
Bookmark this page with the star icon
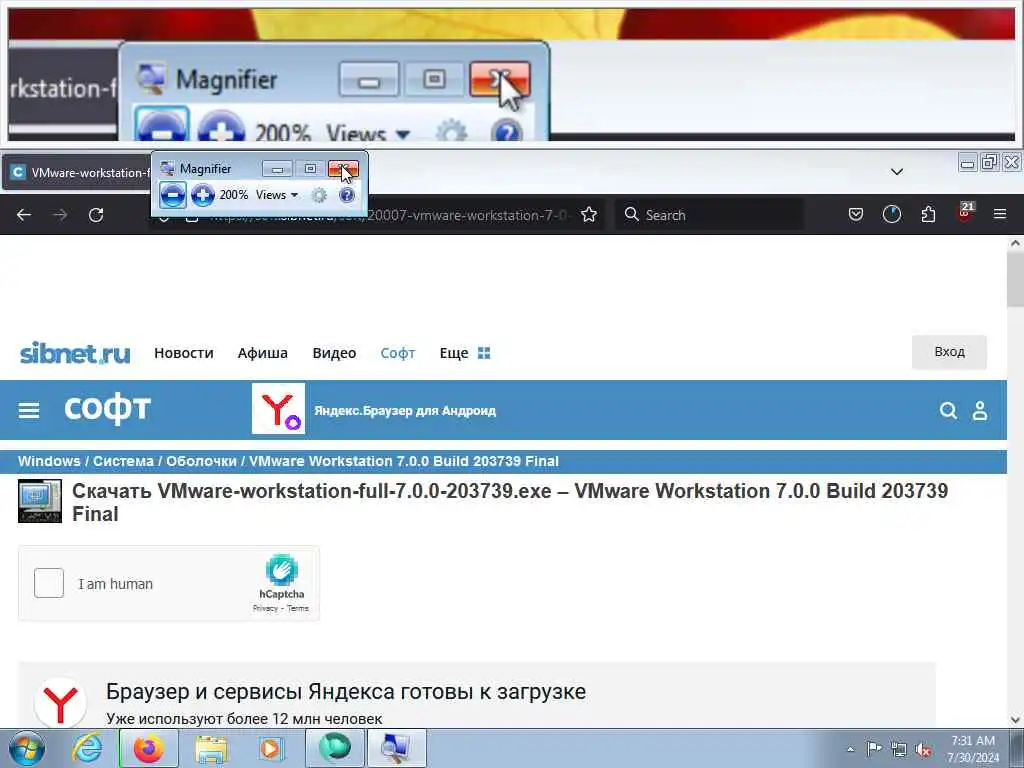tap(588, 215)
